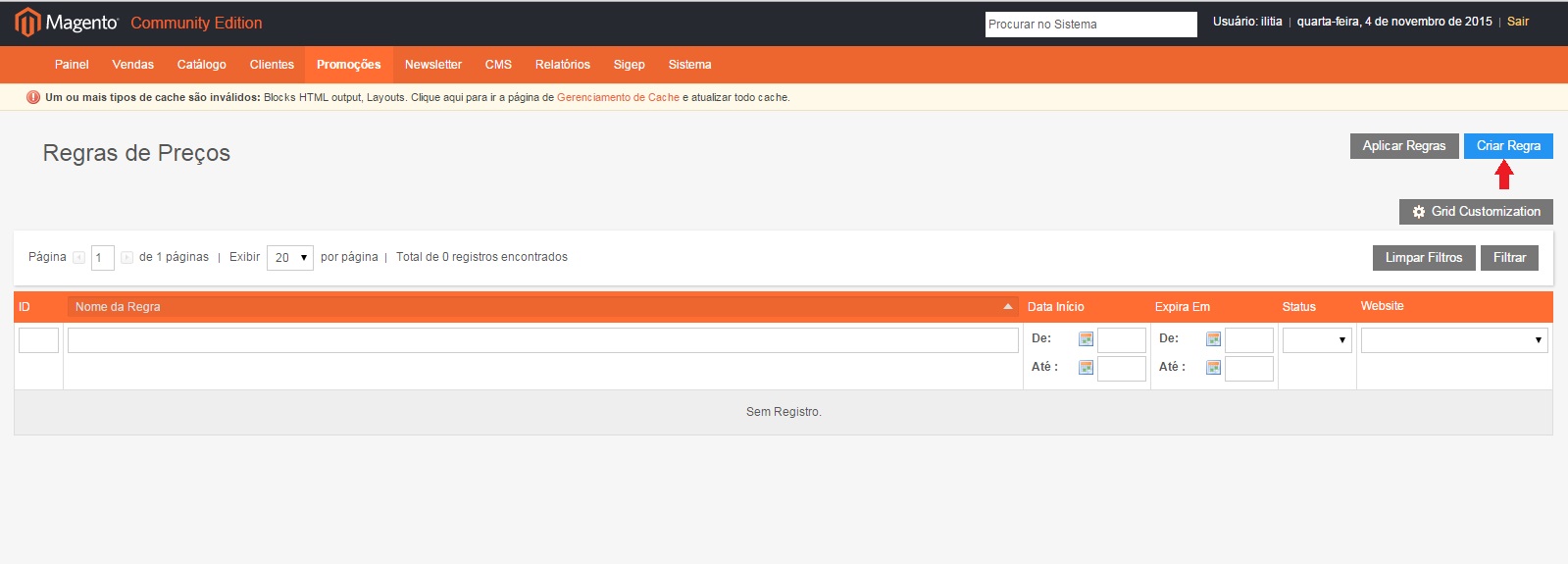The height and width of the screenshot is (564, 1568).
Task: Open calendar for Data Início De date
Action: pyautogui.click(x=1086, y=339)
